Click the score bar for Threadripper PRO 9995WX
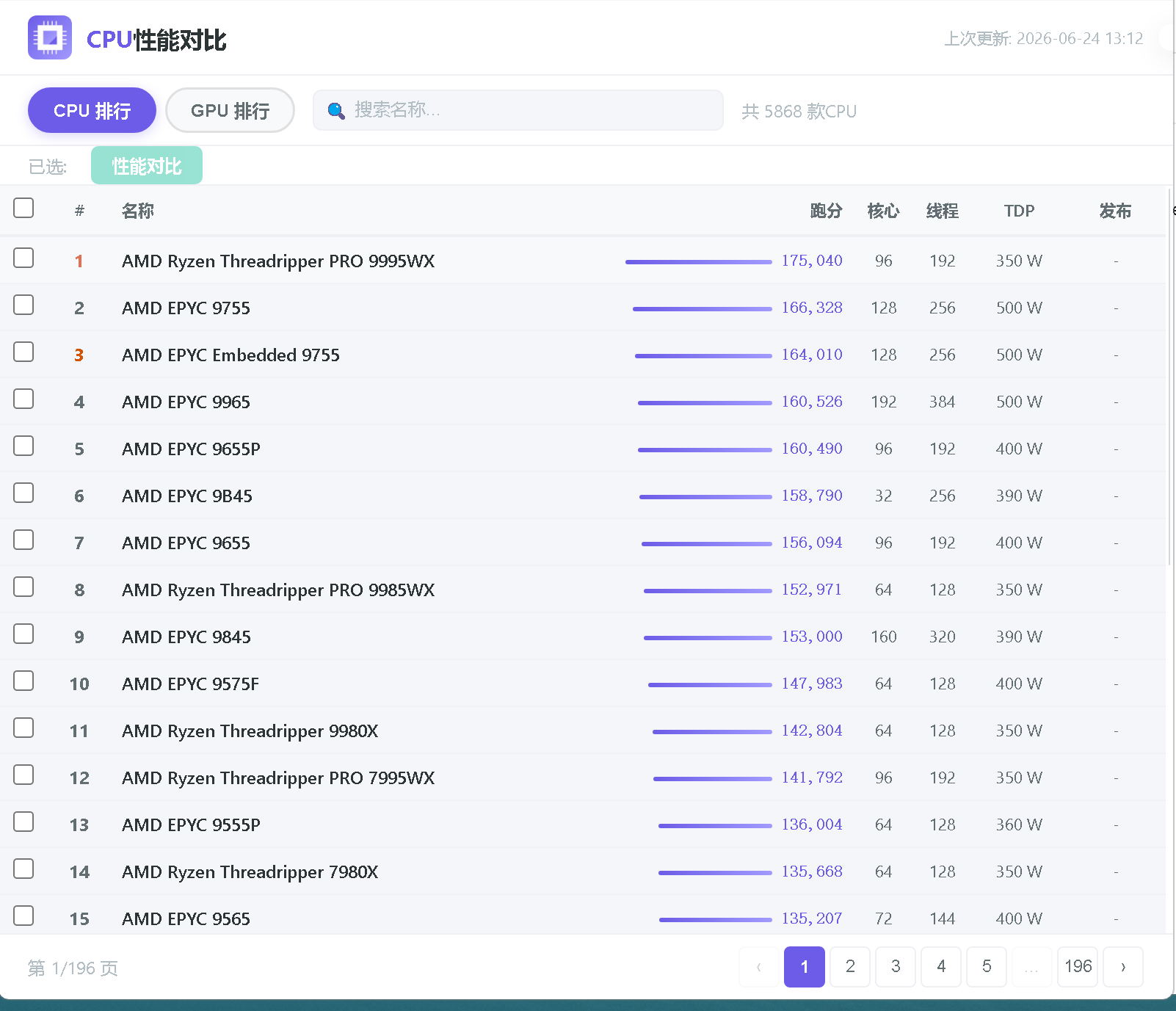Image resolution: width=1176 pixels, height=1011 pixels. (699, 262)
